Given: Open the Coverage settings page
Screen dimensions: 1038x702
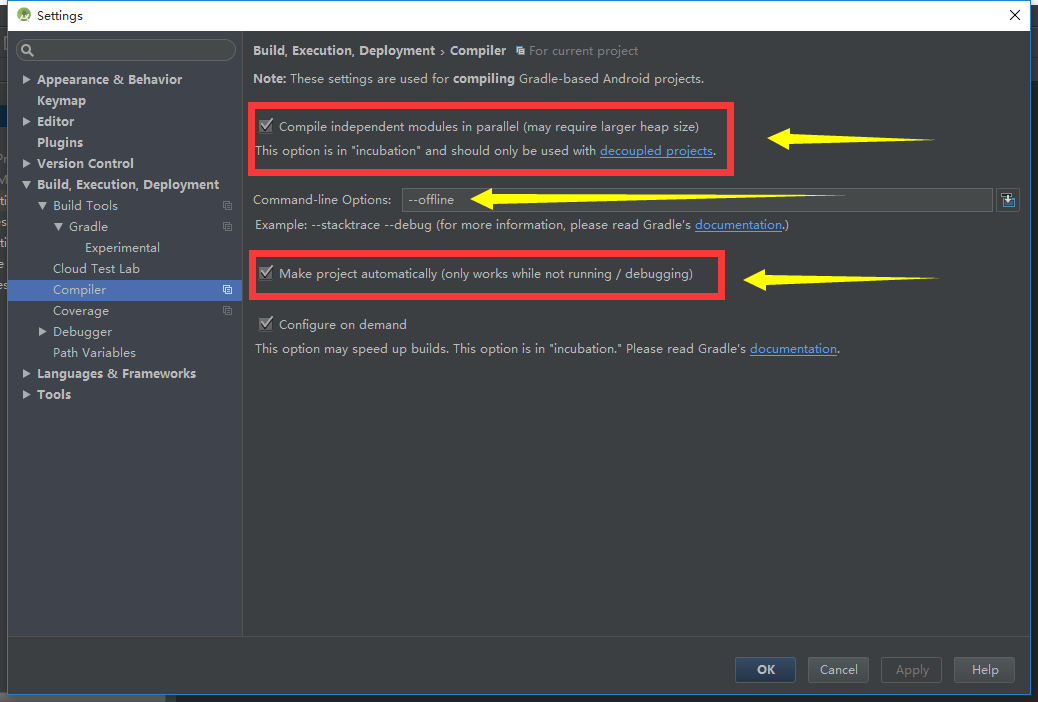Looking at the screenshot, I should tap(81, 311).
